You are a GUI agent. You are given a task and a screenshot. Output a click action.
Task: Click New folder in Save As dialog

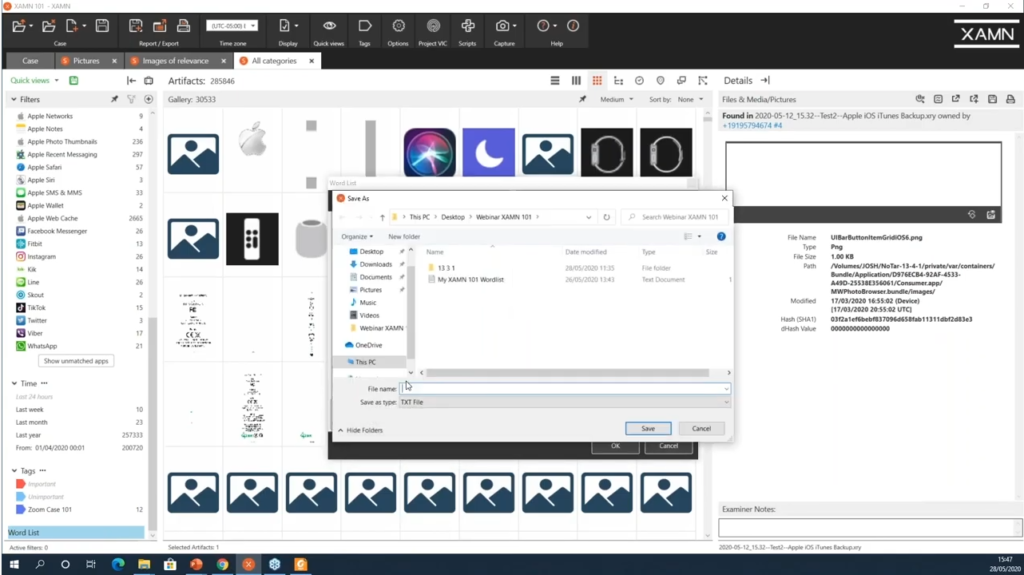(404, 237)
